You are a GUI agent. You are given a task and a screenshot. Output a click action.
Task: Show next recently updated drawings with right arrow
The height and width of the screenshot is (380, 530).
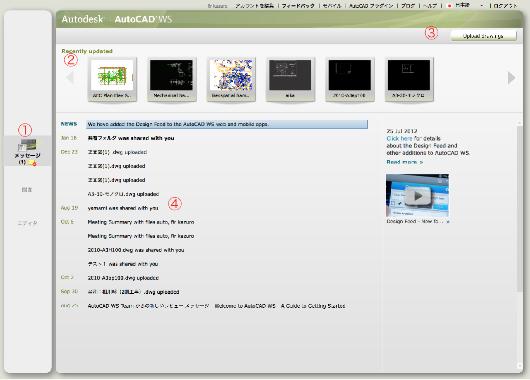point(511,78)
